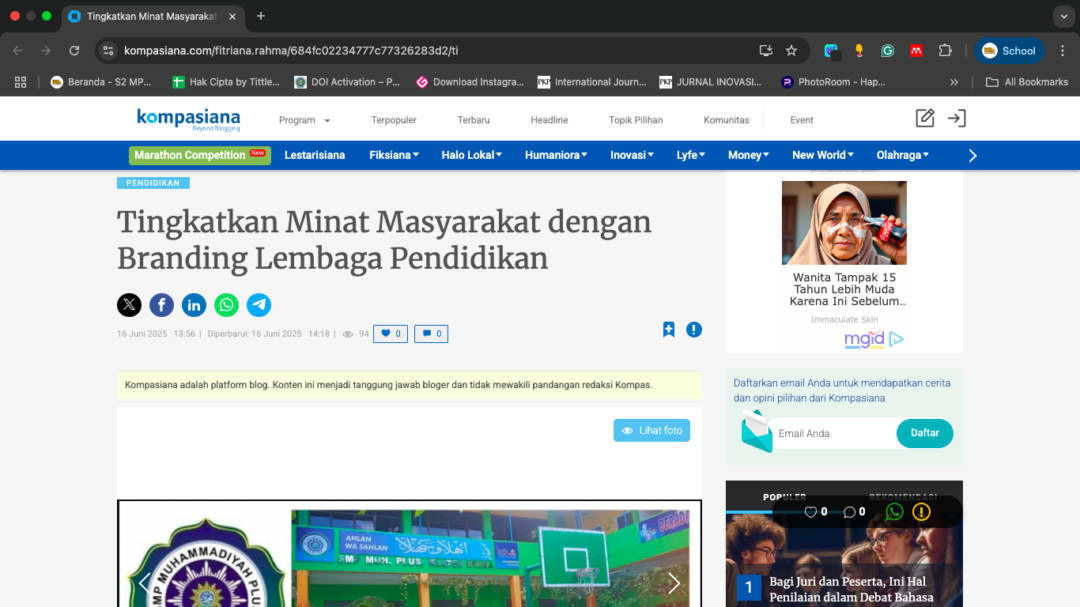Open the write article pencil icon

pyautogui.click(x=925, y=119)
